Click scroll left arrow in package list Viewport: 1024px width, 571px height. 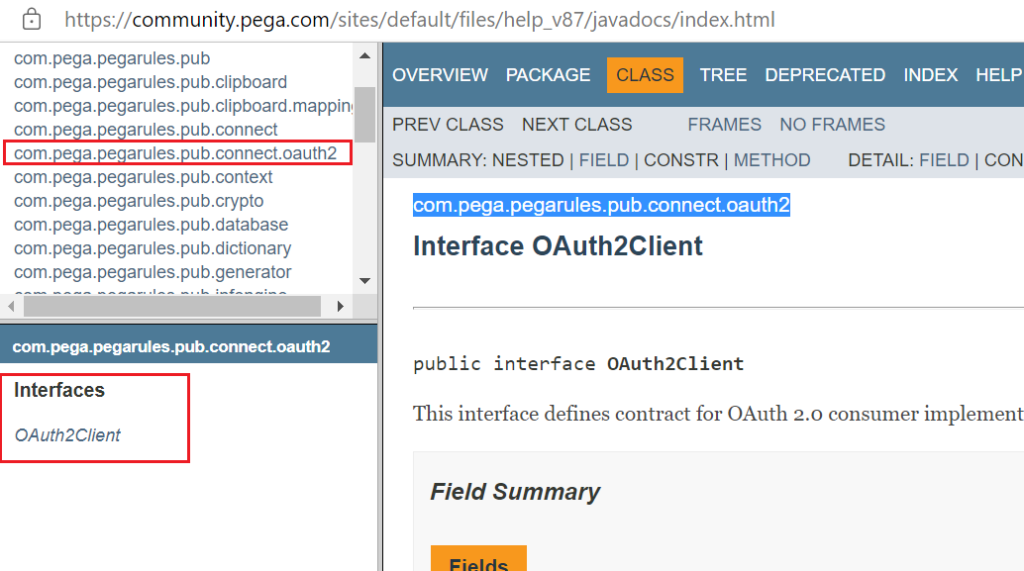11,306
